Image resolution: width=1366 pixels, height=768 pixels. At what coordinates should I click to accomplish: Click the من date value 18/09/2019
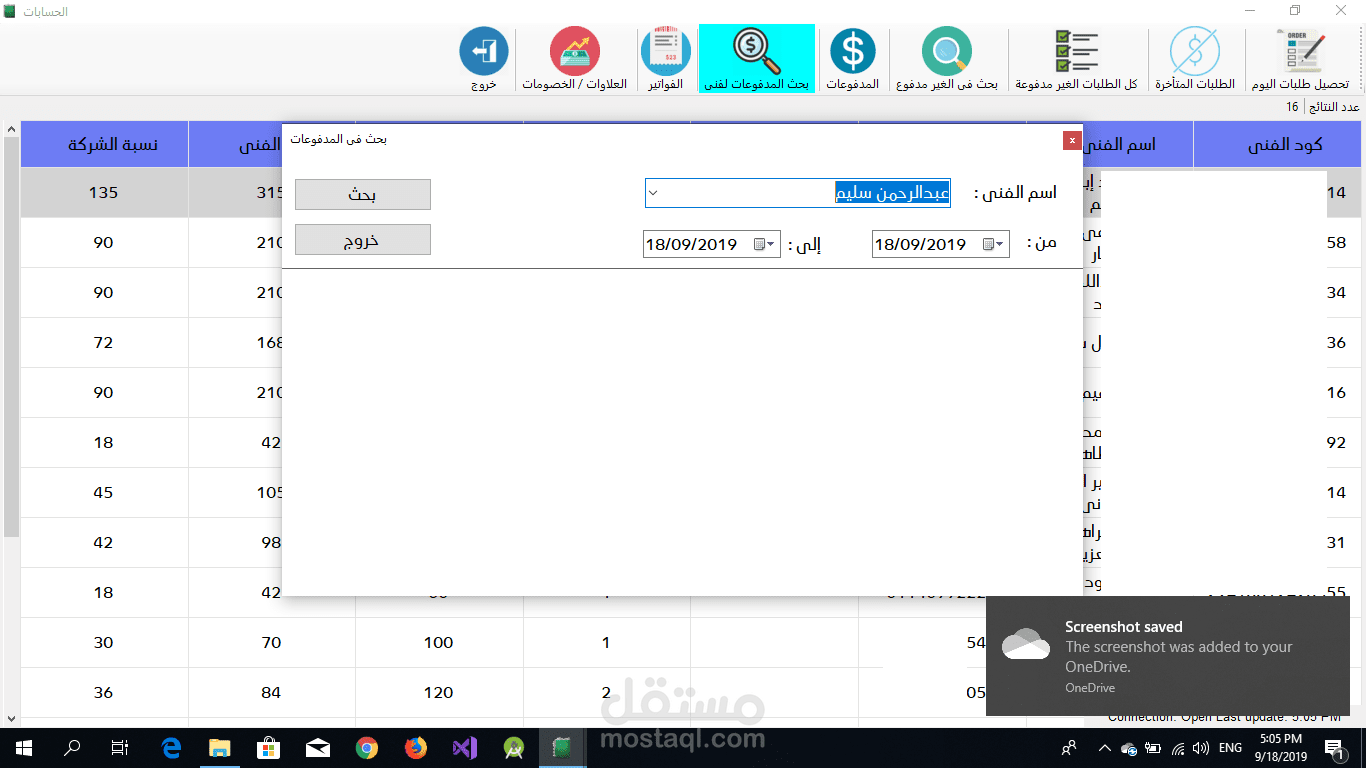pyautogui.click(x=920, y=244)
